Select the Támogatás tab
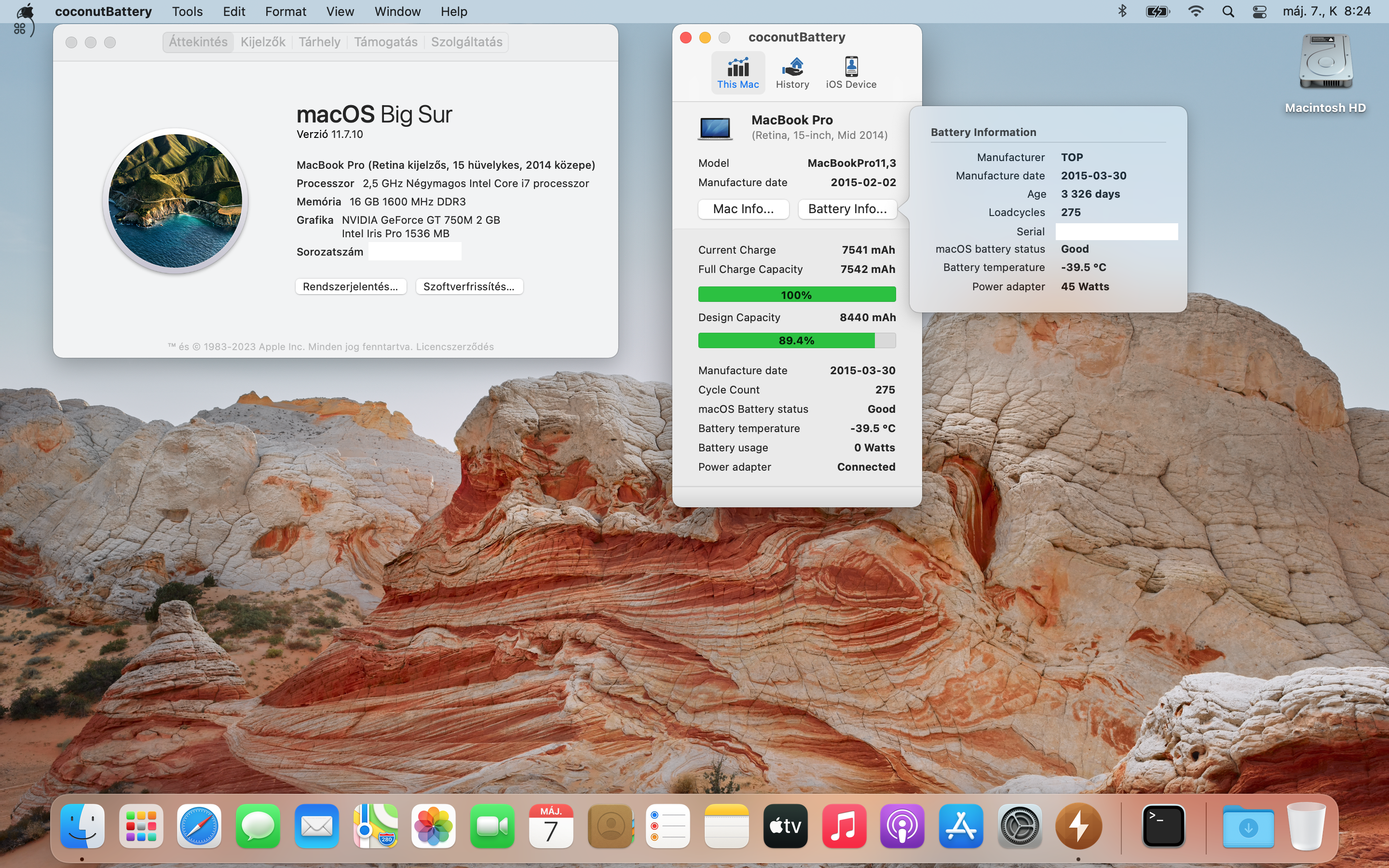Viewport: 1389px width, 868px height. click(386, 42)
